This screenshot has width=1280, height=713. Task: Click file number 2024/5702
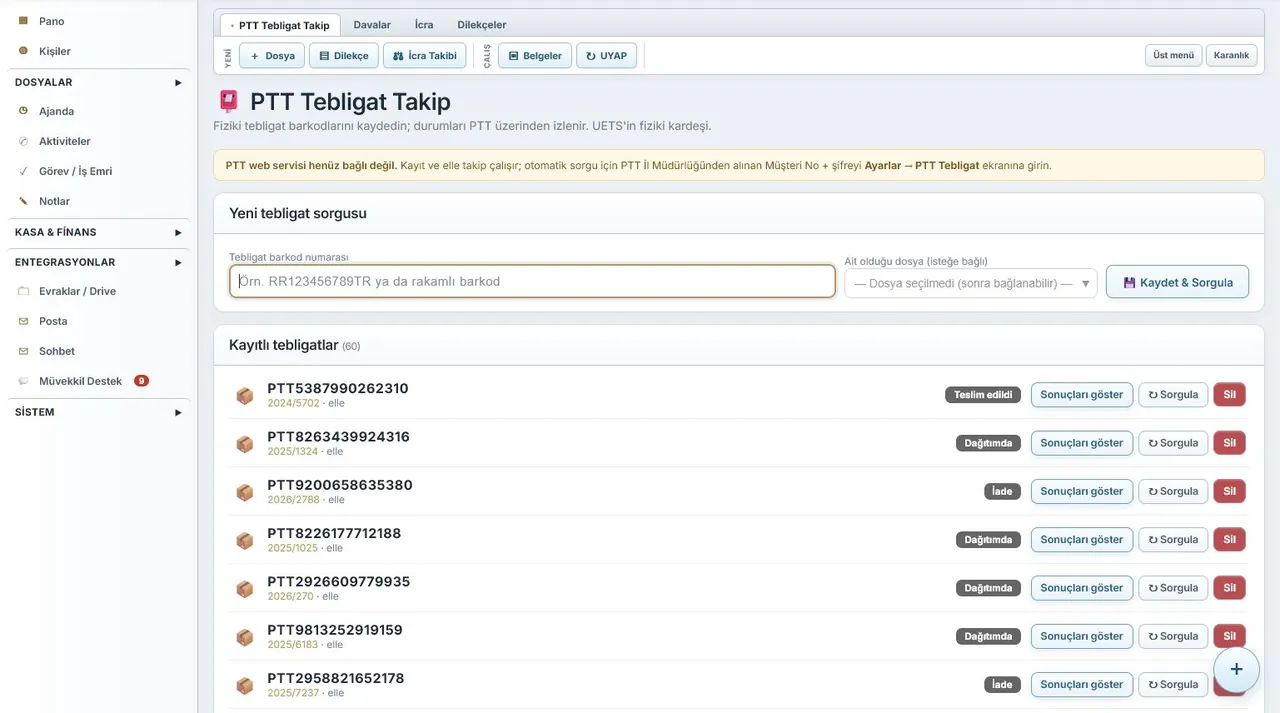pyautogui.click(x=293, y=403)
